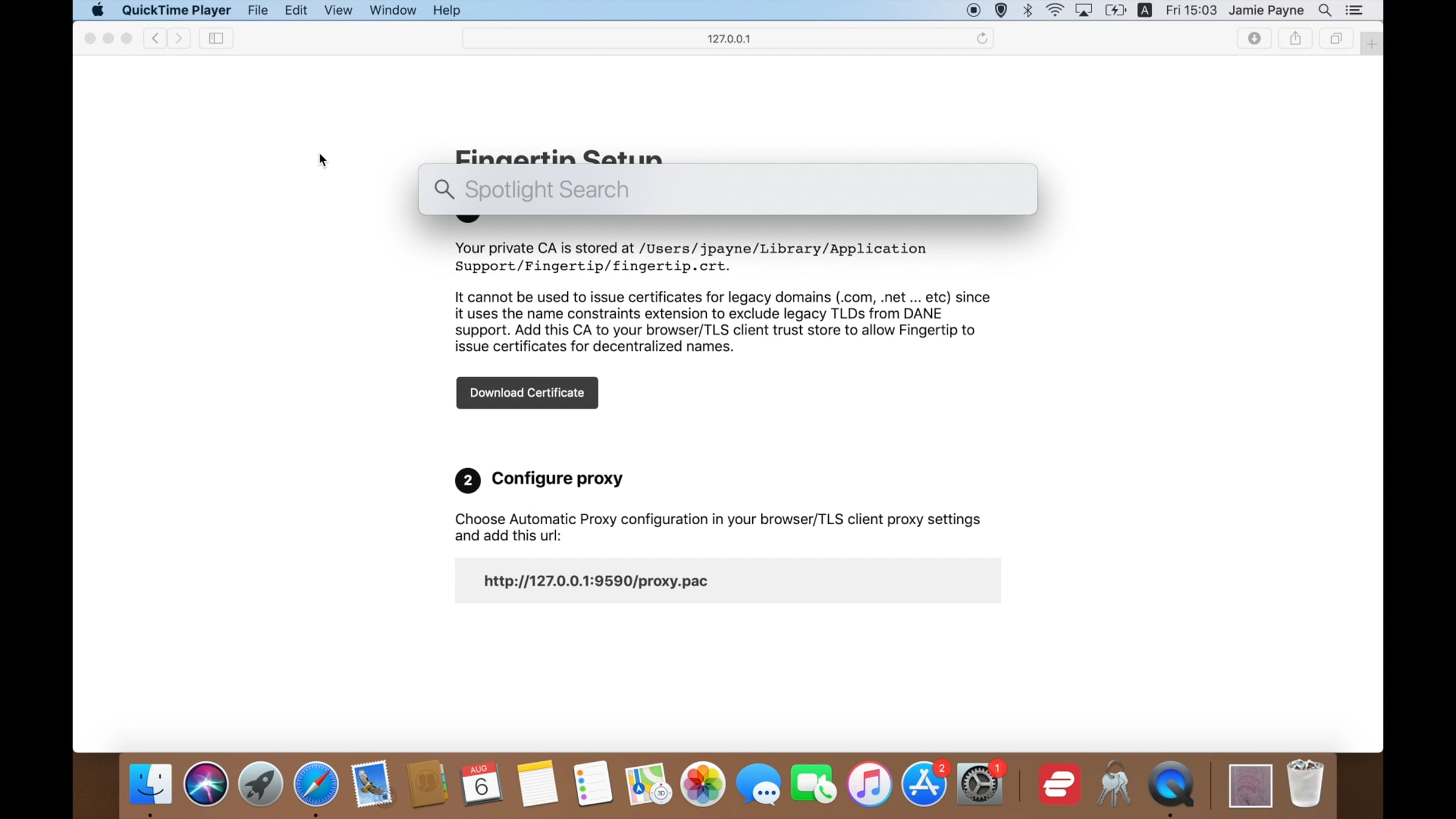1456x819 pixels.
Task: Add a new Safari tab
Action: tap(1372, 44)
